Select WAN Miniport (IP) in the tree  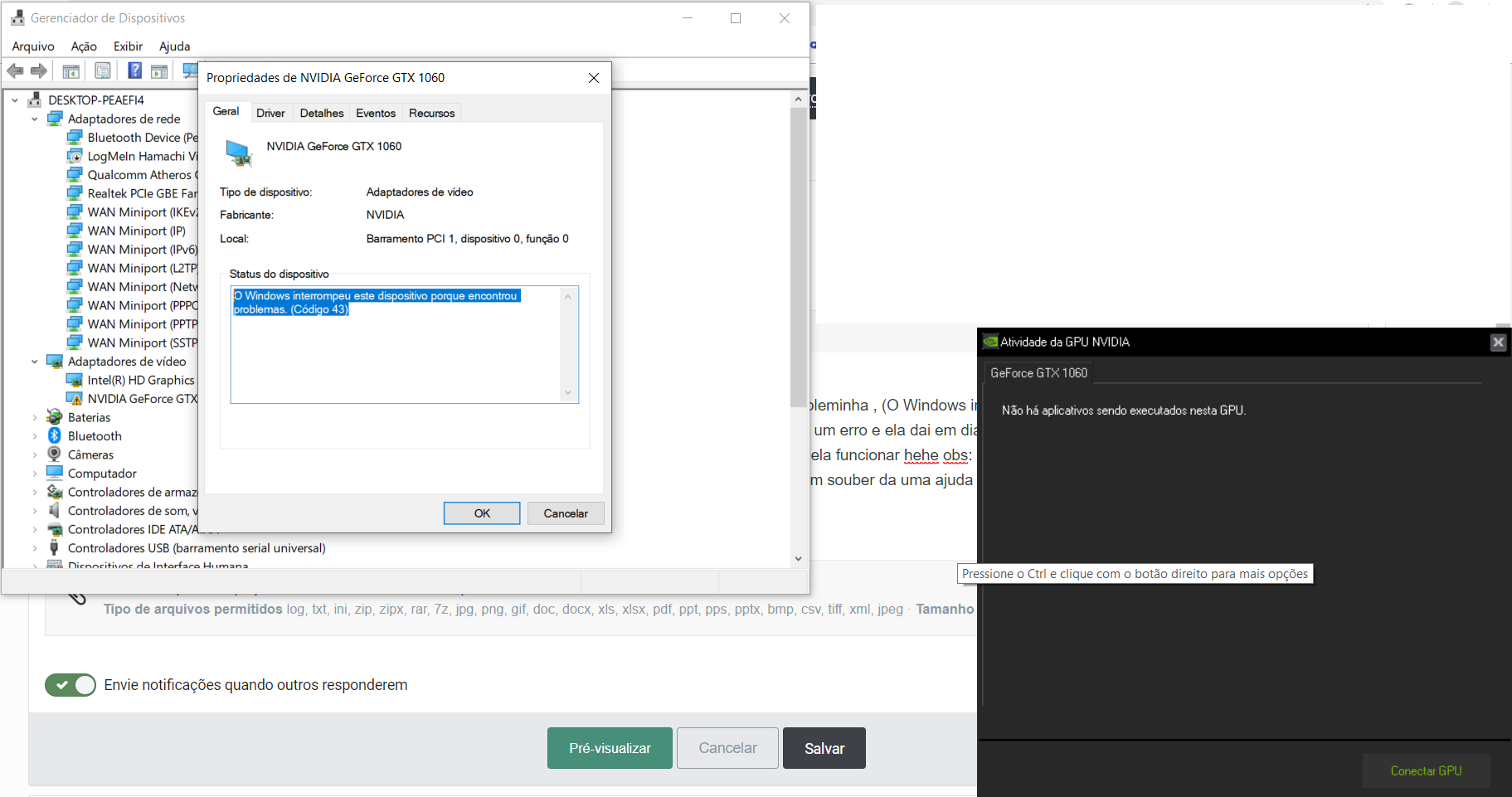[x=137, y=231]
